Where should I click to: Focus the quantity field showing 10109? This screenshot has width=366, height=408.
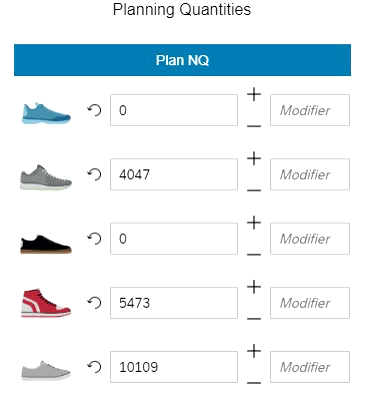(x=174, y=367)
